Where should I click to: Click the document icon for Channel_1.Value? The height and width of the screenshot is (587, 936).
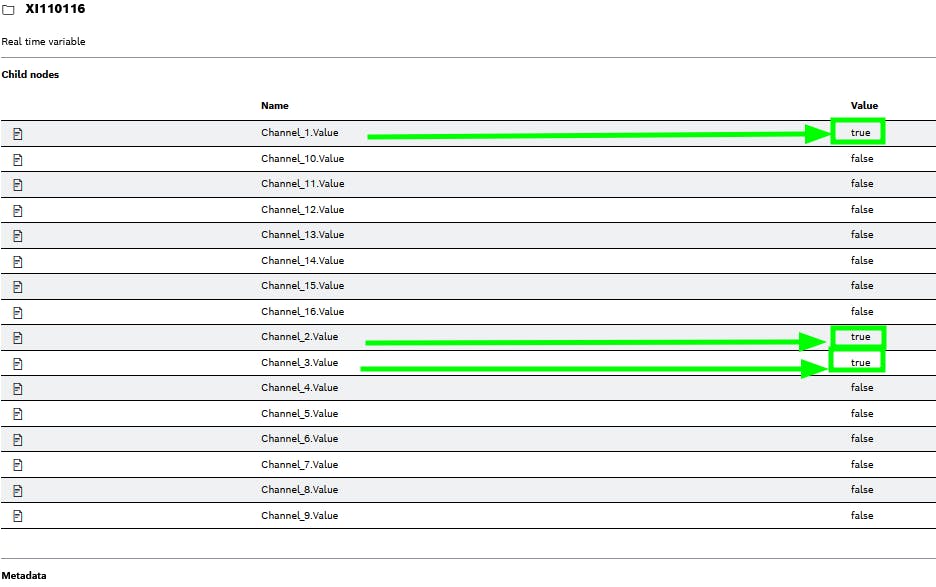pos(18,133)
